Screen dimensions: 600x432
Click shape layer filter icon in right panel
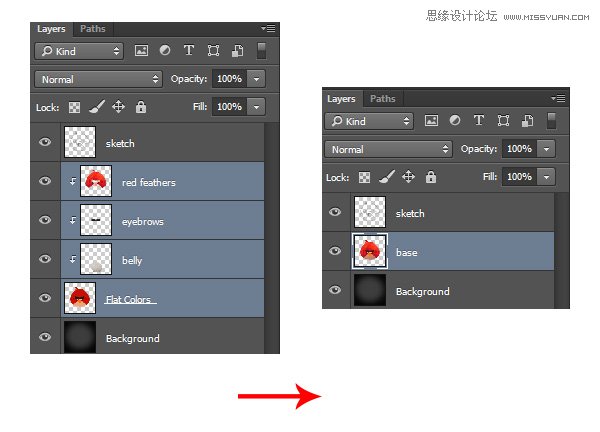tap(501, 121)
